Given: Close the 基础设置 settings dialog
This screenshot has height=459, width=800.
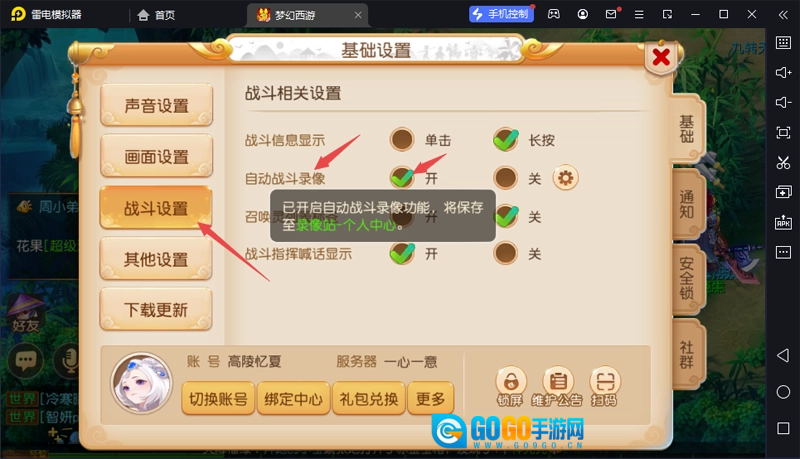Looking at the screenshot, I should tap(661, 57).
